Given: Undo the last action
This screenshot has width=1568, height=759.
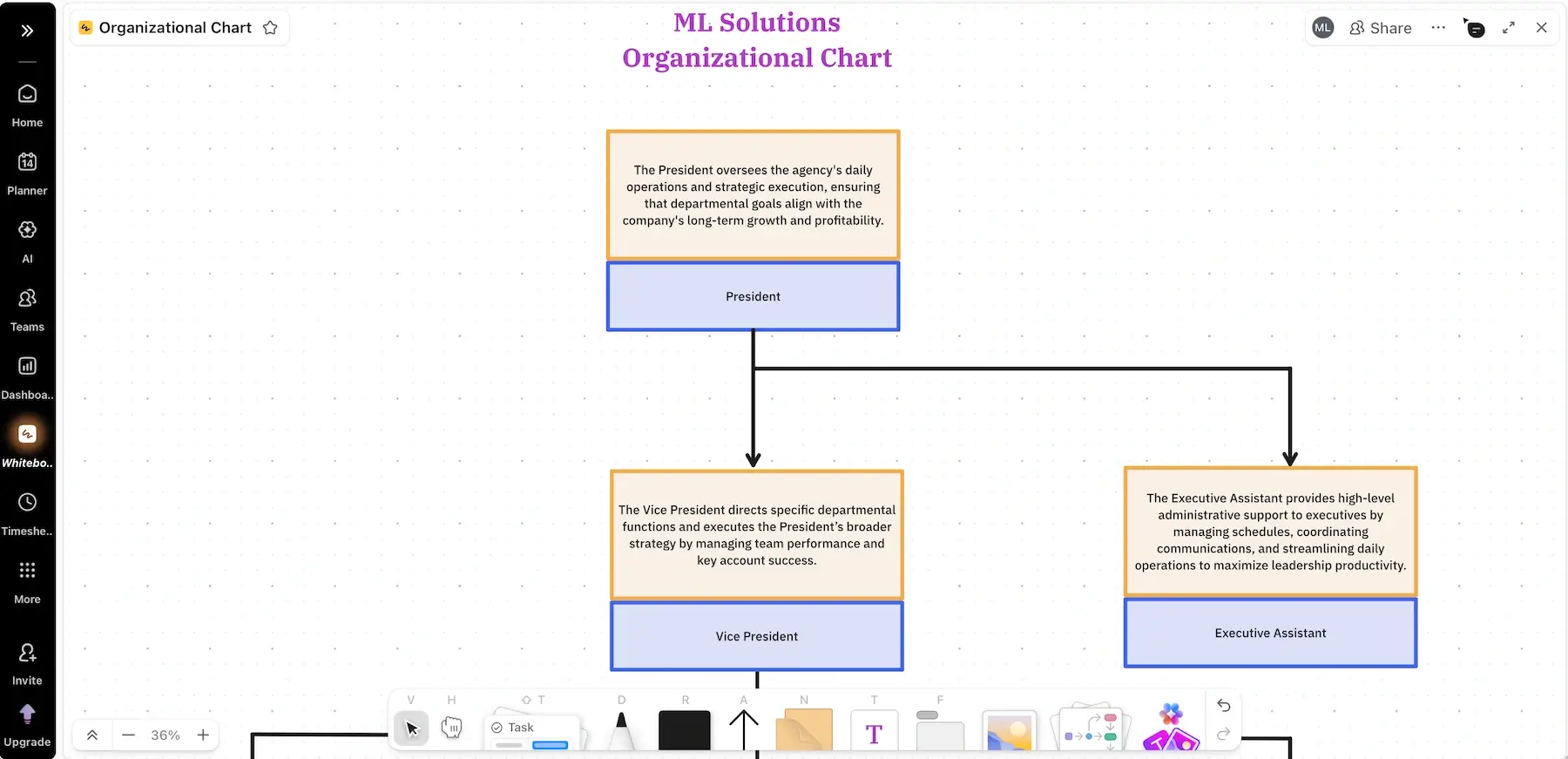Looking at the screenshot, I should 1224,706.
